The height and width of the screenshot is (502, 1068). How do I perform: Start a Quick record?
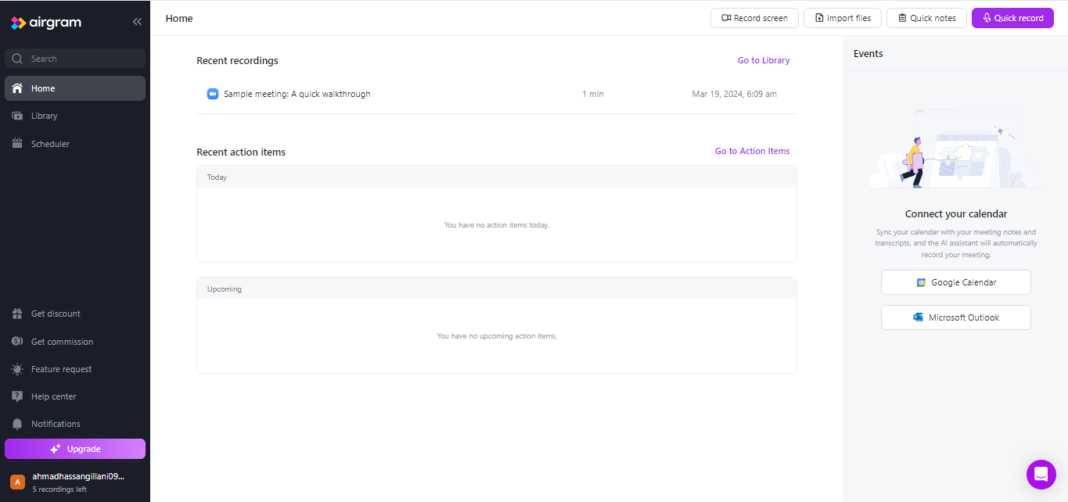pyautogui.click(x=1012, y=18)
